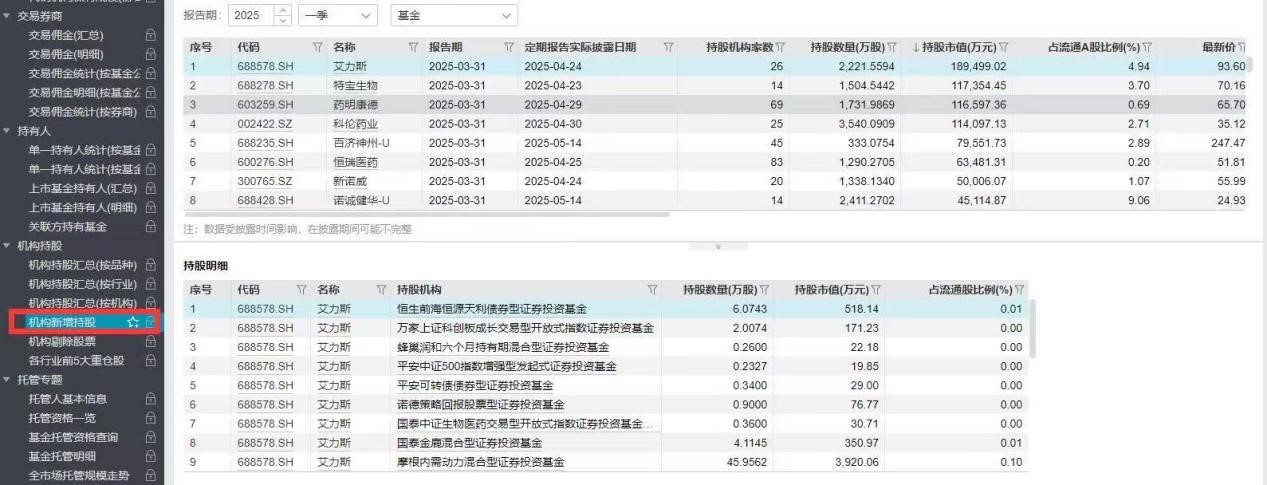Viewport: 1267px width, 485px height.
Task: Collapse the 交易券商 tree section
Action: (x=7, y=16)
